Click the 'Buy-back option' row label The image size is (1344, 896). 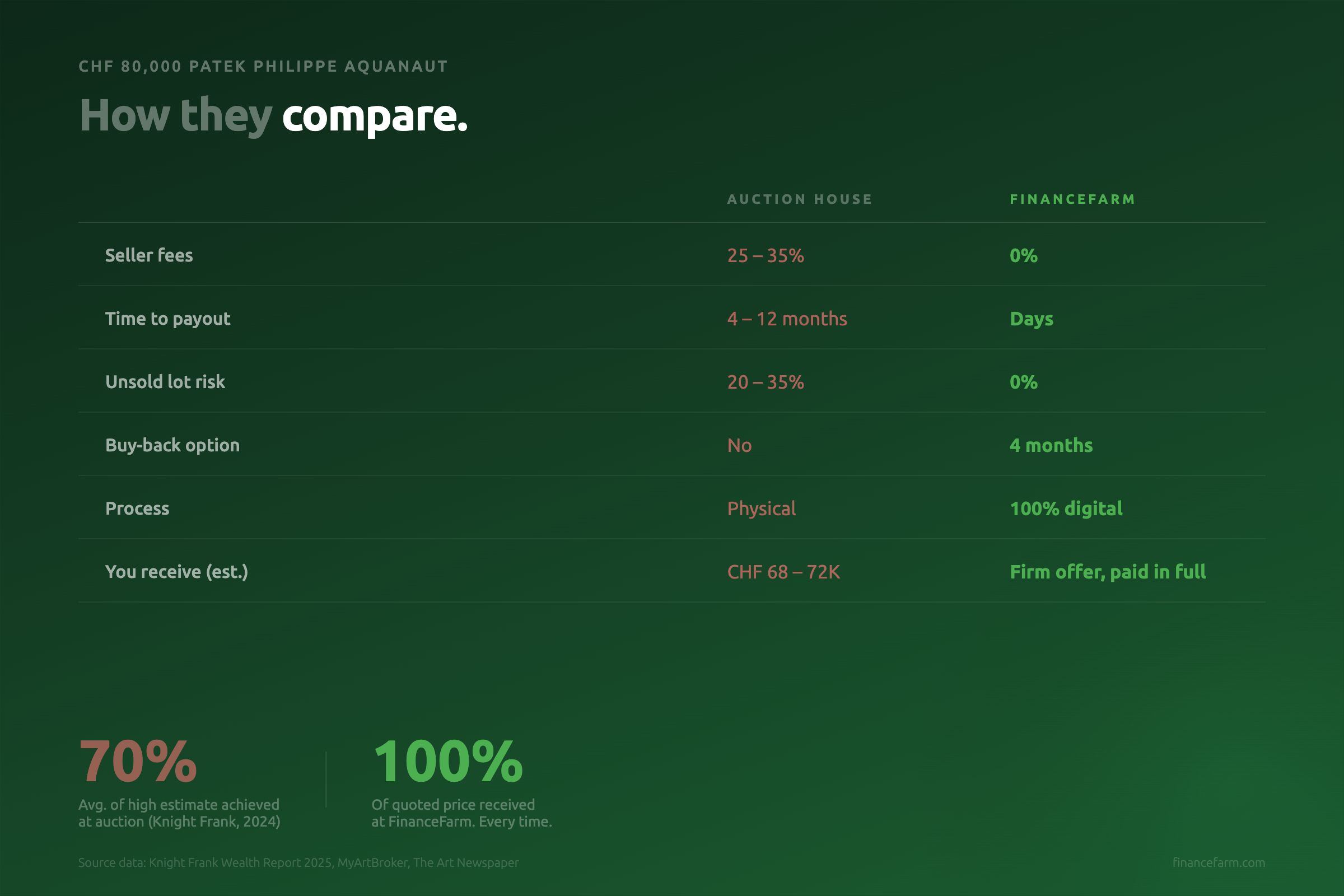point(172,445)
